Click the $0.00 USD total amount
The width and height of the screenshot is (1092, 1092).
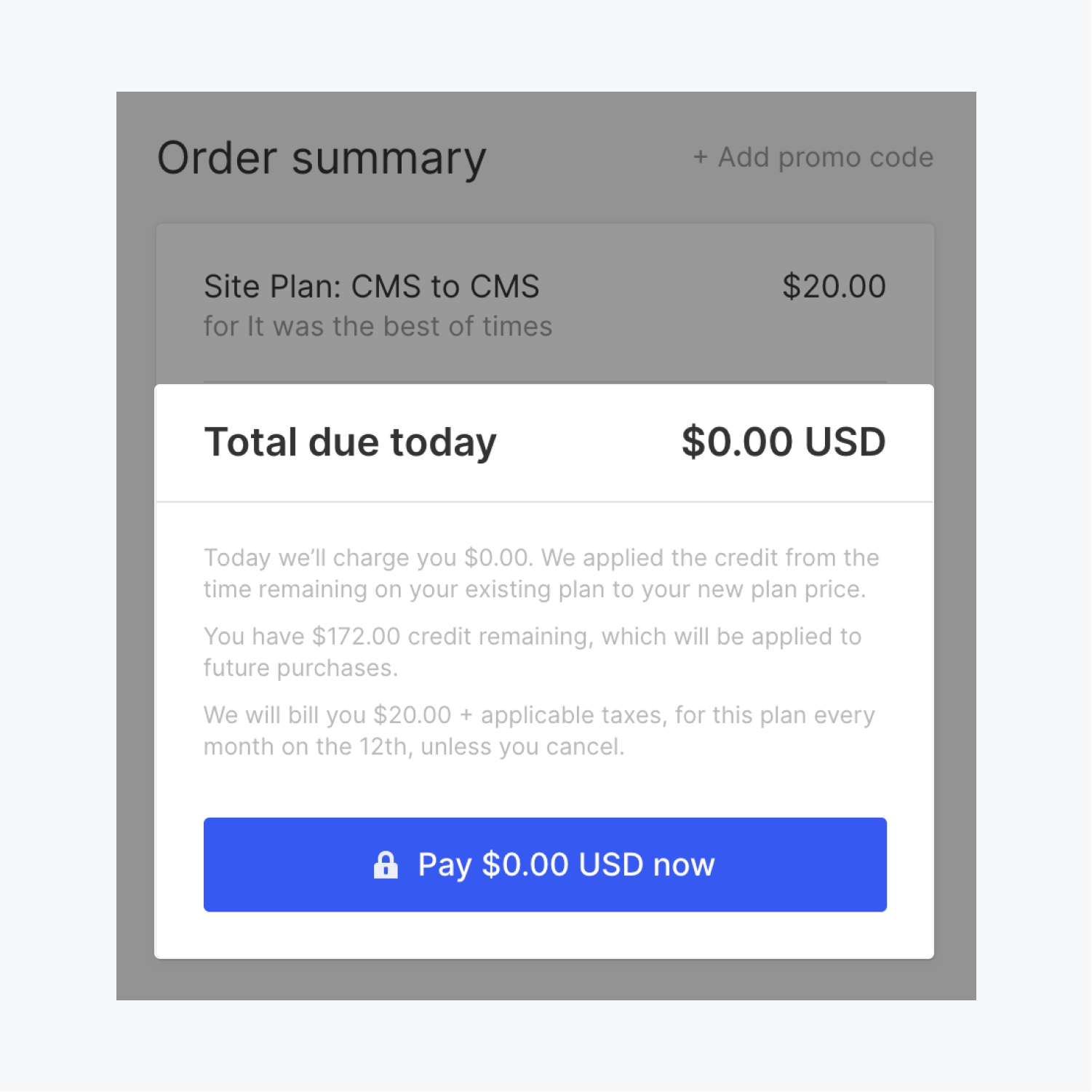pyautogui.click(x=783, y=442)
